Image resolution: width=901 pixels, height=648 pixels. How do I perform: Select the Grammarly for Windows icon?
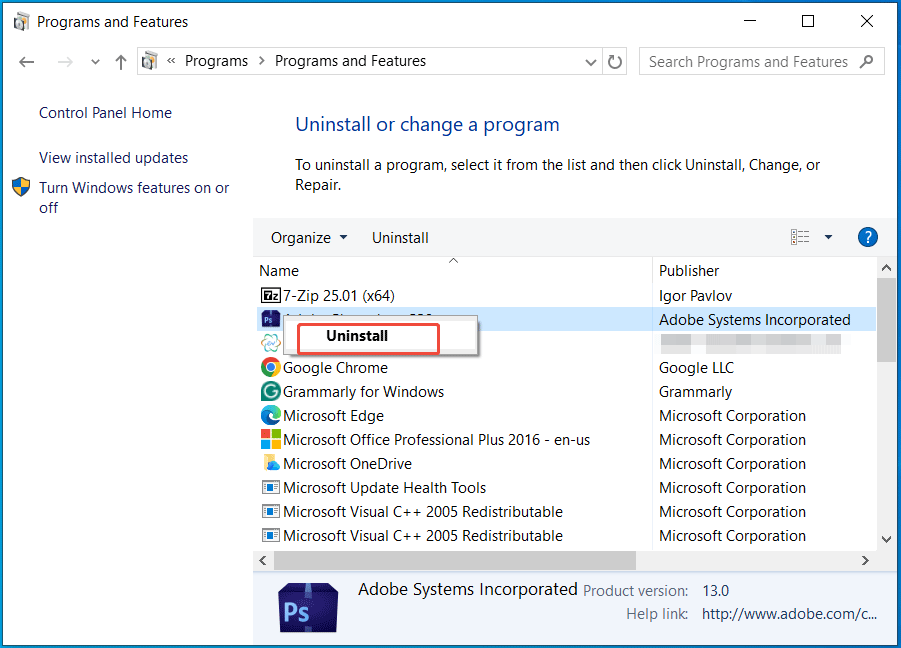[x=270, y=391]
